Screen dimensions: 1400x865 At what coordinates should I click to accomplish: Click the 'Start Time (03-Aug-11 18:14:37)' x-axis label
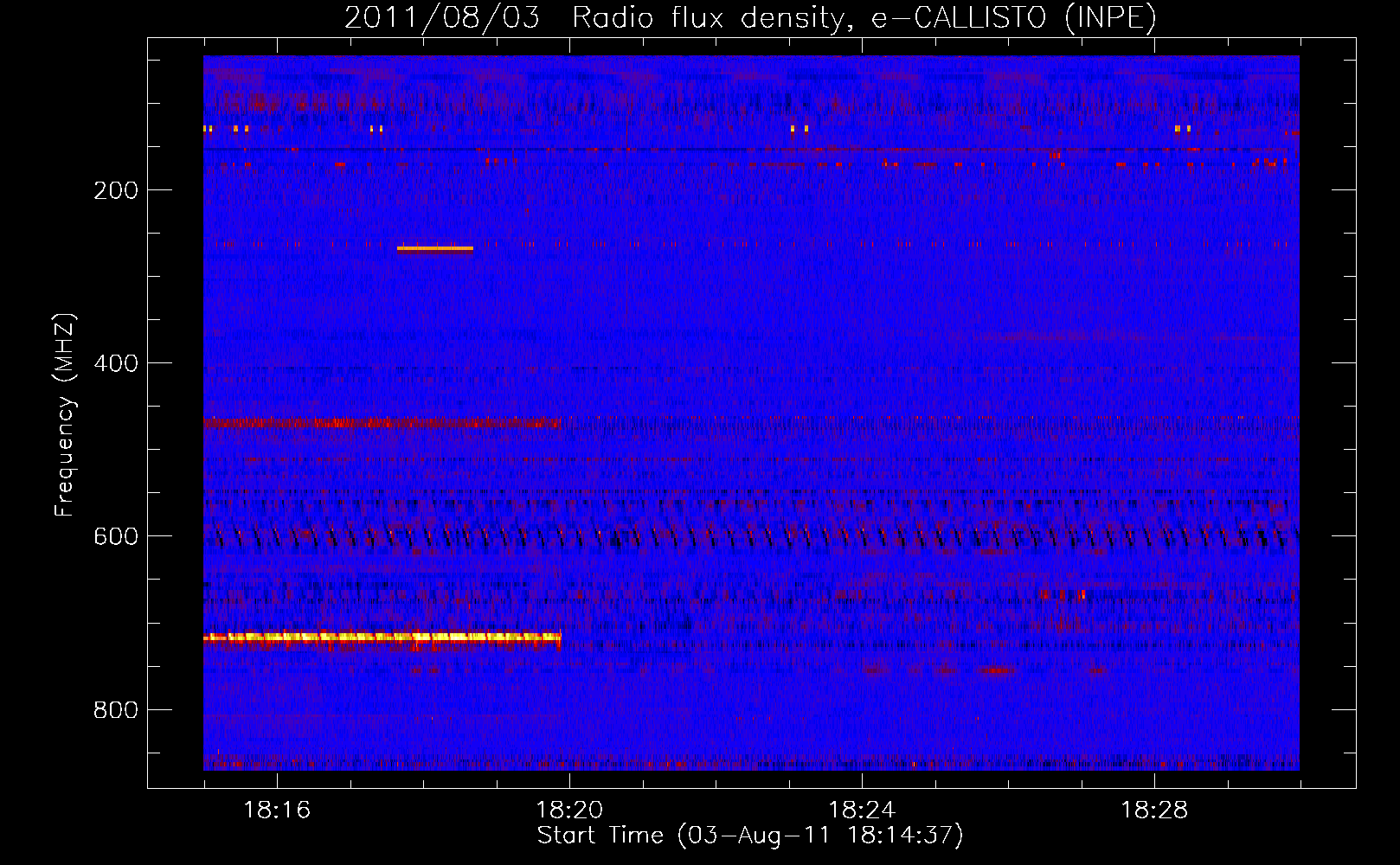tap(750, 836)
